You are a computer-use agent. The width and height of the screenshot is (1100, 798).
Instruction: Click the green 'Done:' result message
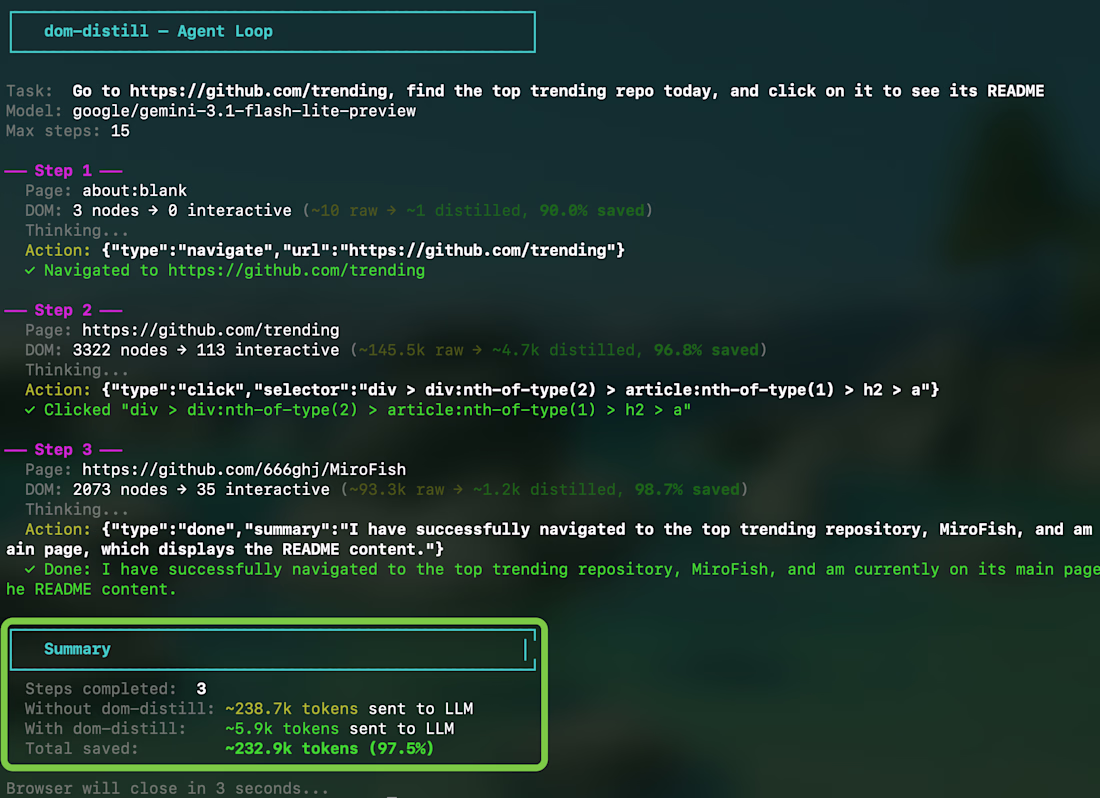pos(553,579)
